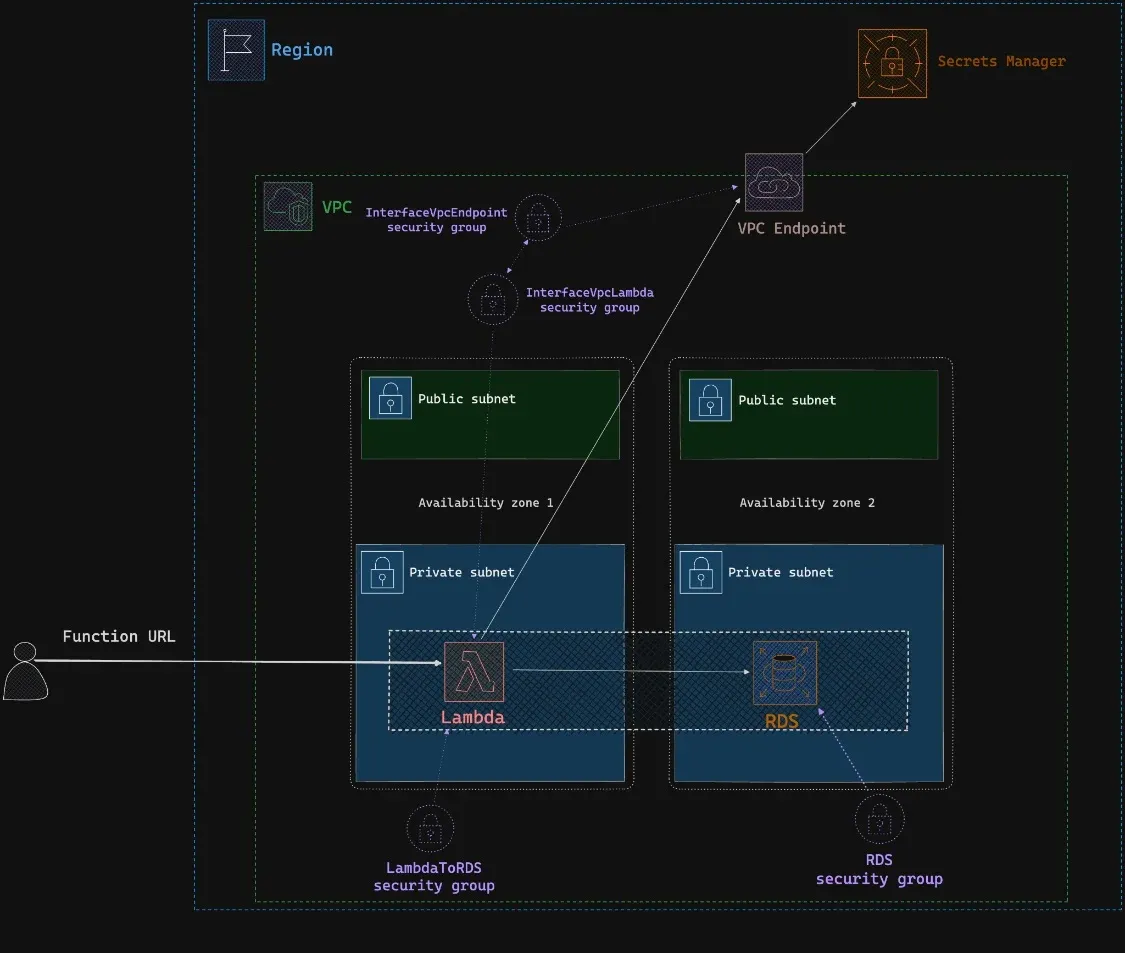
Task: Click the user silhouette icon
Action: point(25,671)
